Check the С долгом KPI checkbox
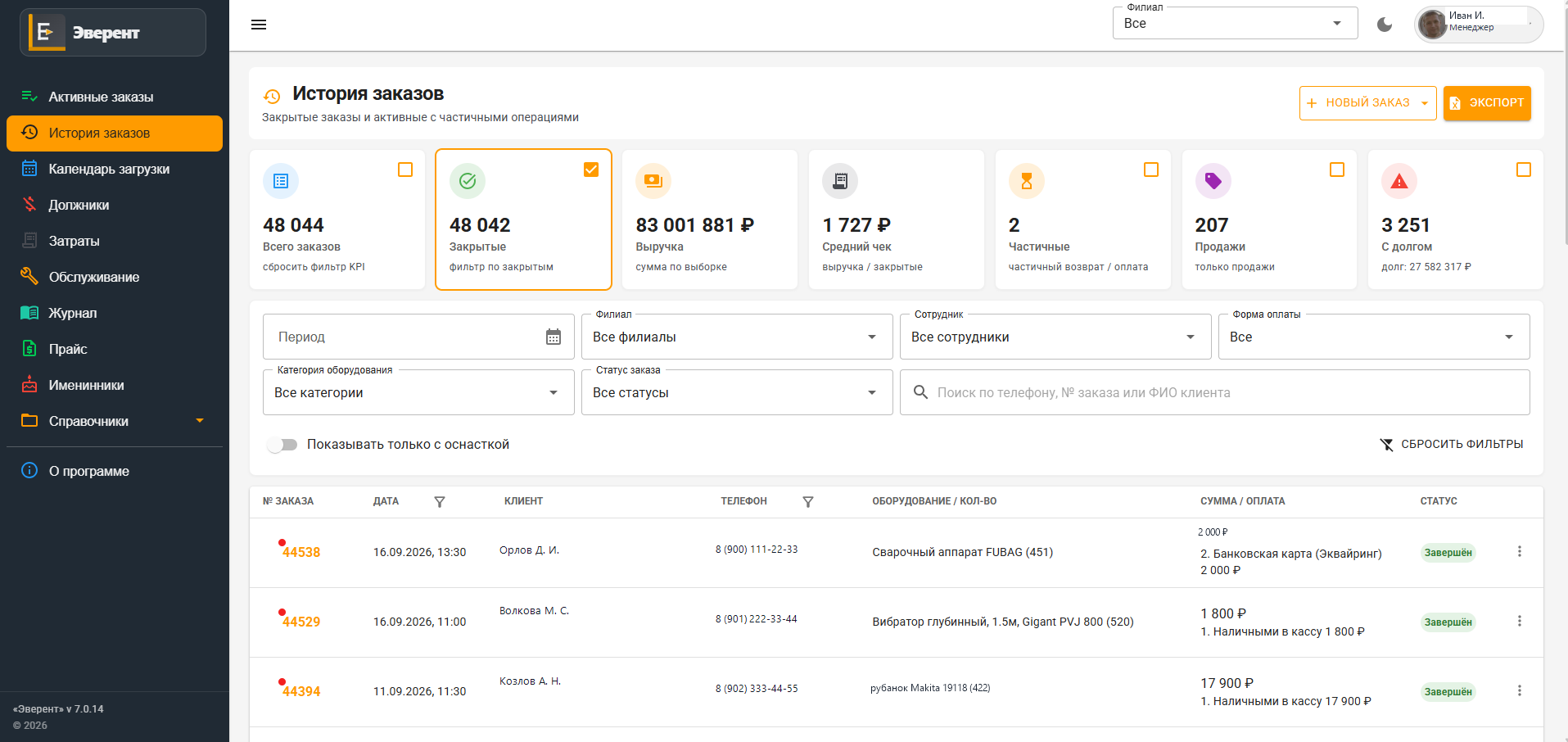 [1524, 170]
